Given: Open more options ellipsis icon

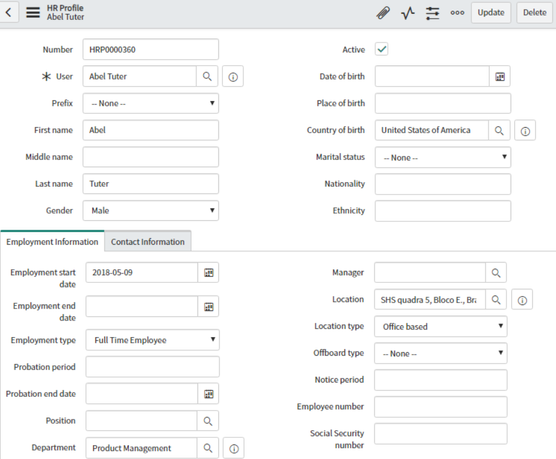Looking at the screenshot, I should [457, 13].
